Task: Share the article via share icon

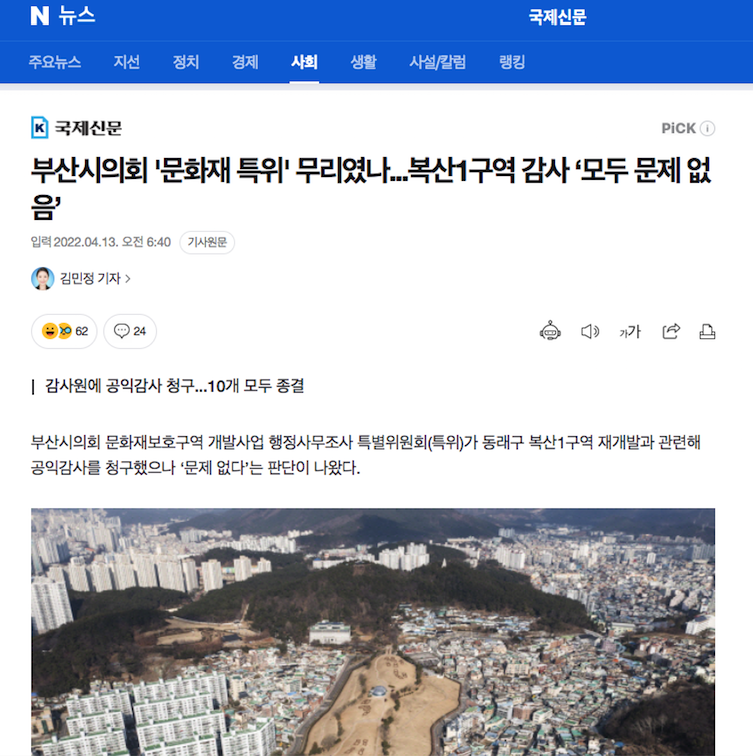Action: tap(671, 331)
